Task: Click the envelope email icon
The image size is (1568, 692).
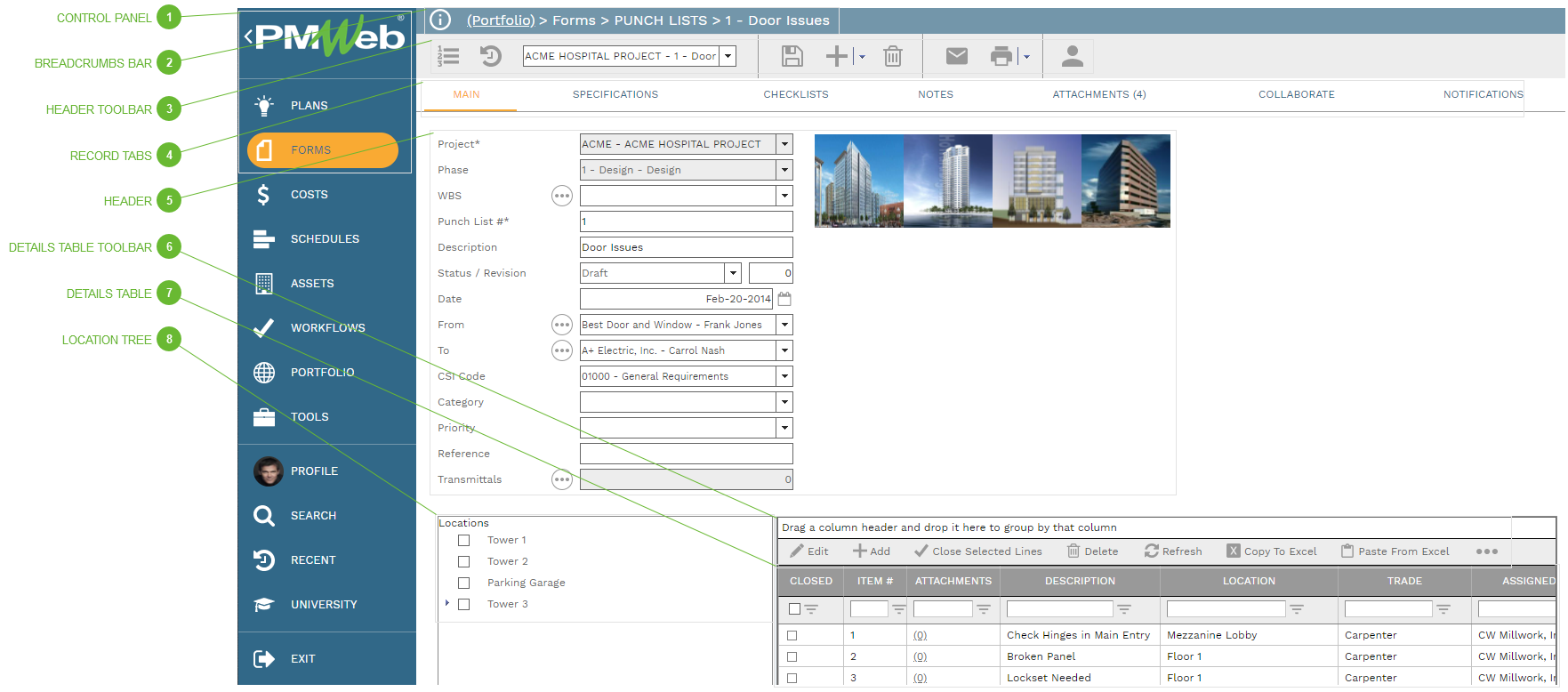Action: pyautogui.click(x=956, y=57)
